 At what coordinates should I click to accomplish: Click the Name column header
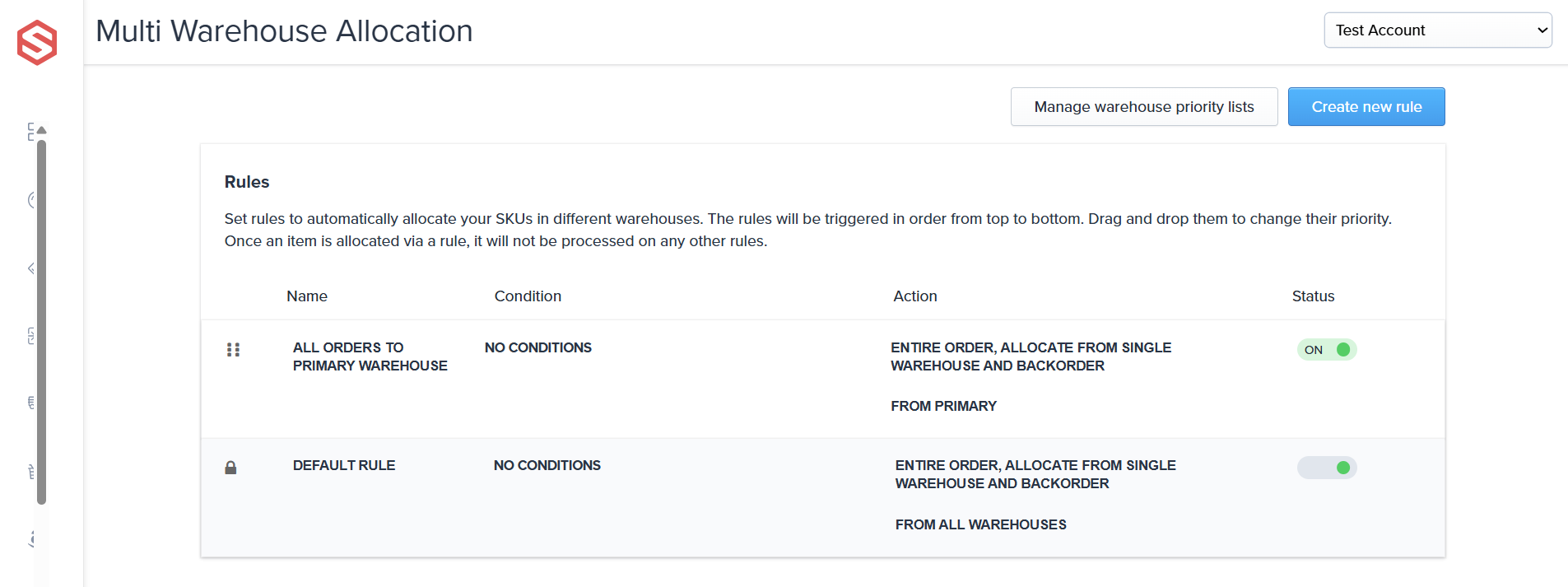click(x=307, y=296)
